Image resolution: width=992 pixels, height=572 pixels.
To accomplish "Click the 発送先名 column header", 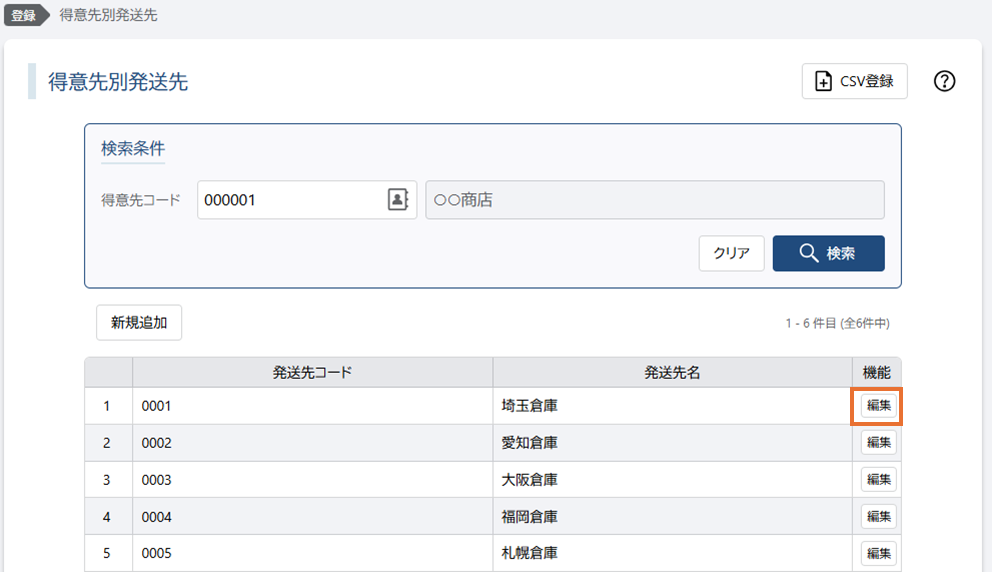I will click(x=673, y=373).
